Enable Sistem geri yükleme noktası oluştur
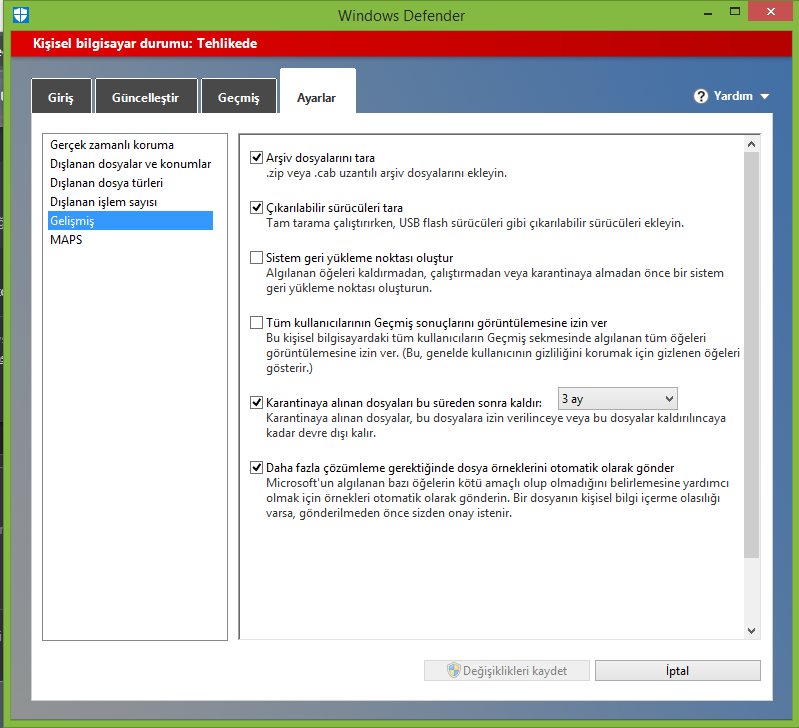The height and width of the screenshot is (728, 799). pyautogui.click(x=256, y=257)
